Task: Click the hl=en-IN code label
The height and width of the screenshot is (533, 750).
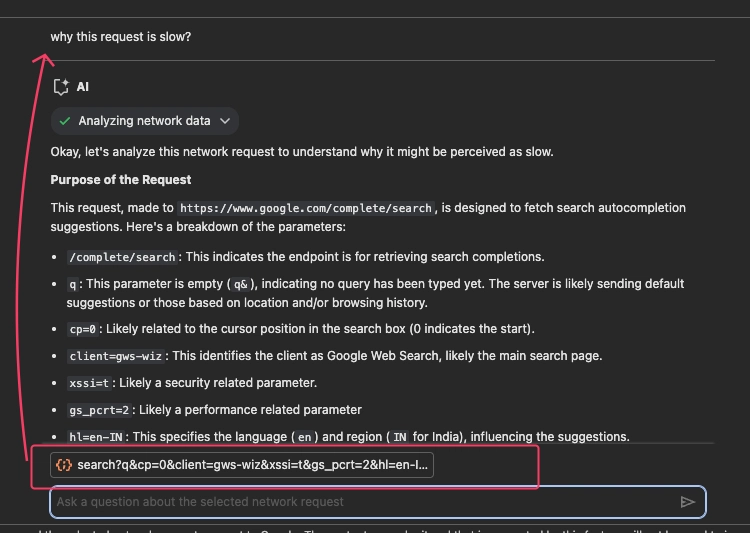Action: (x=96, y=437)
